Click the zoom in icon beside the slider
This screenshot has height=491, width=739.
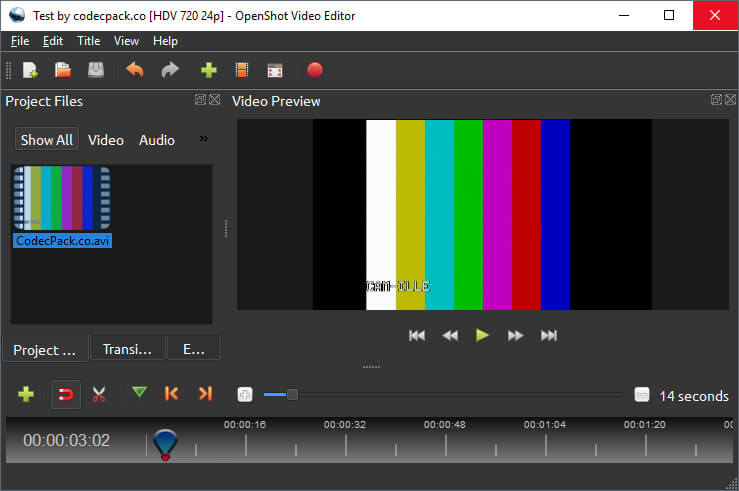tap(245, 394)
